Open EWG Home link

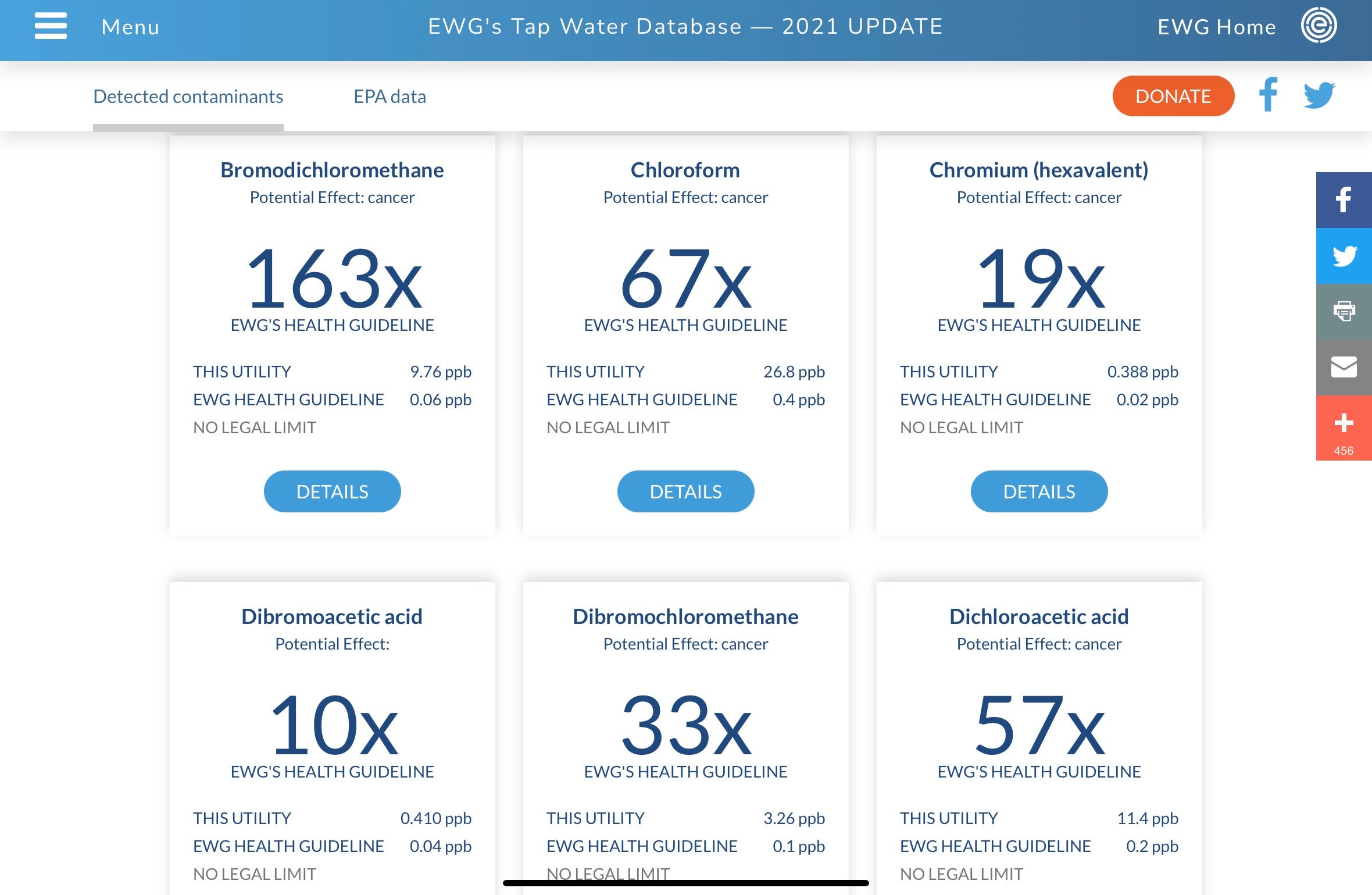tap(1216, 27)
